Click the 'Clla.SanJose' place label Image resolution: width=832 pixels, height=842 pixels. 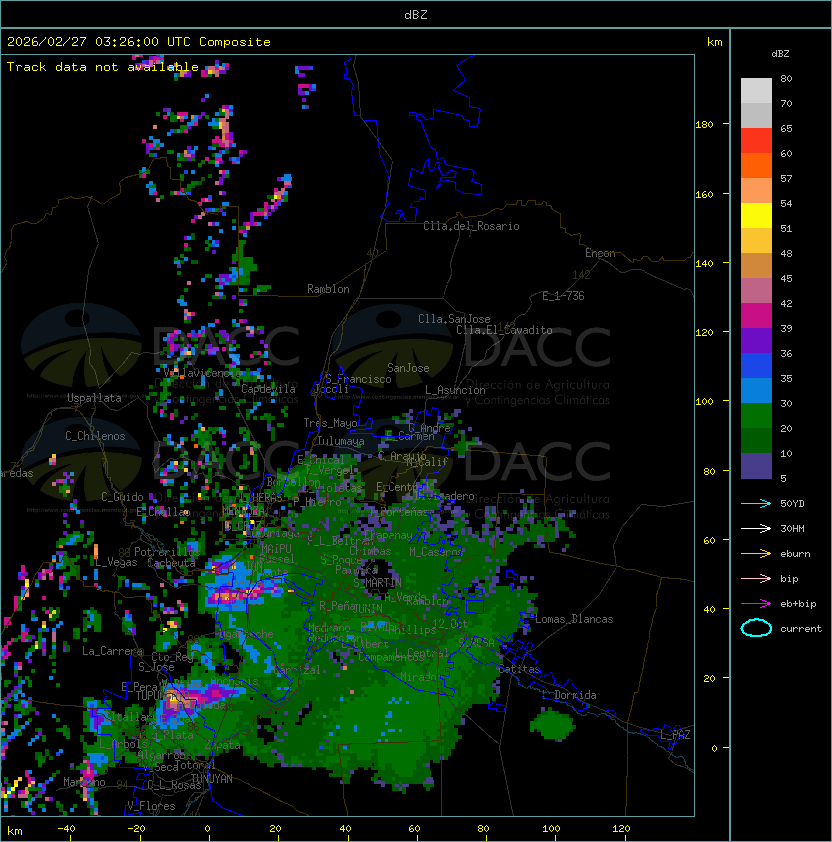click(454, 319)
